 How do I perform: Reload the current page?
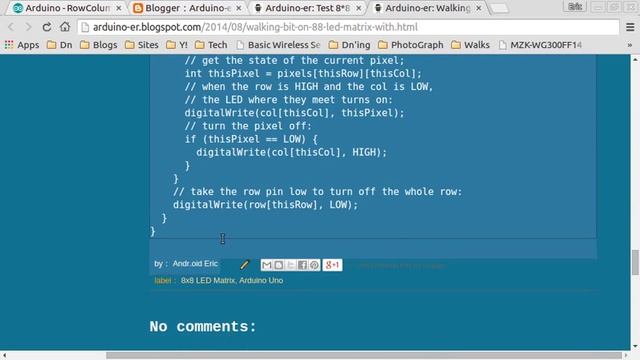[x=47, y=27]
